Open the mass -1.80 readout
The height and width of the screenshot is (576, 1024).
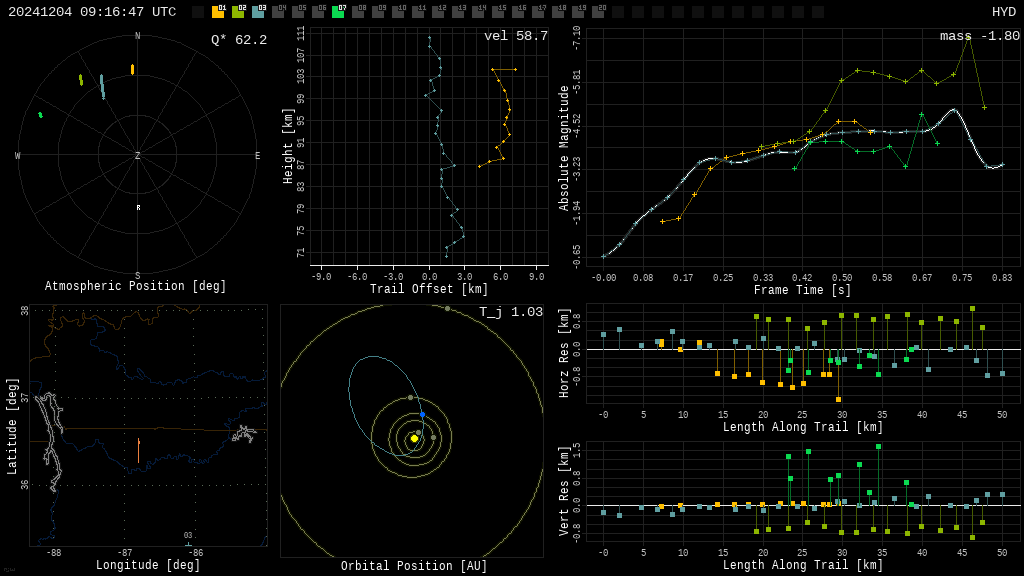[x=979, y=36]
